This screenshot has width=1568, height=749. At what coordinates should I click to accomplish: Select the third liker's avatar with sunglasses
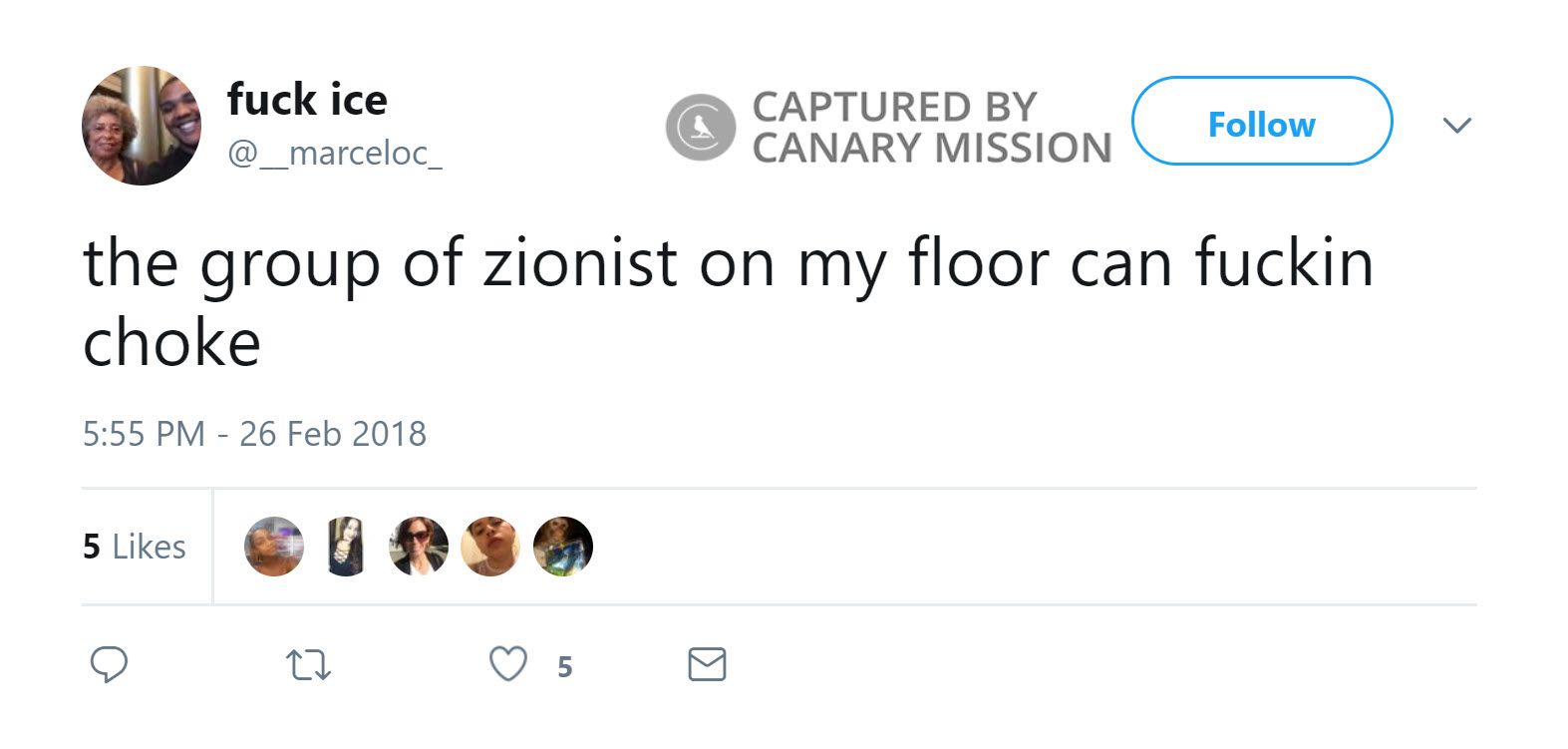coord(419,547)
